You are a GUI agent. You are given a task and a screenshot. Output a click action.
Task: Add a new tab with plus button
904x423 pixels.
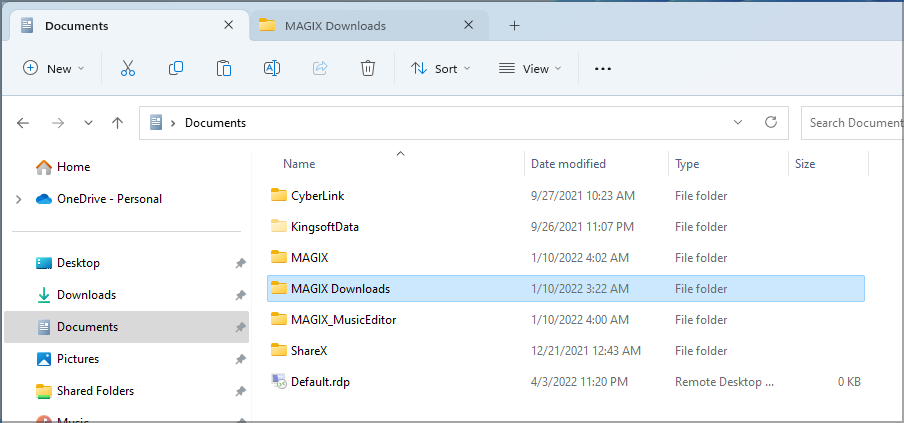coord(514,25)
